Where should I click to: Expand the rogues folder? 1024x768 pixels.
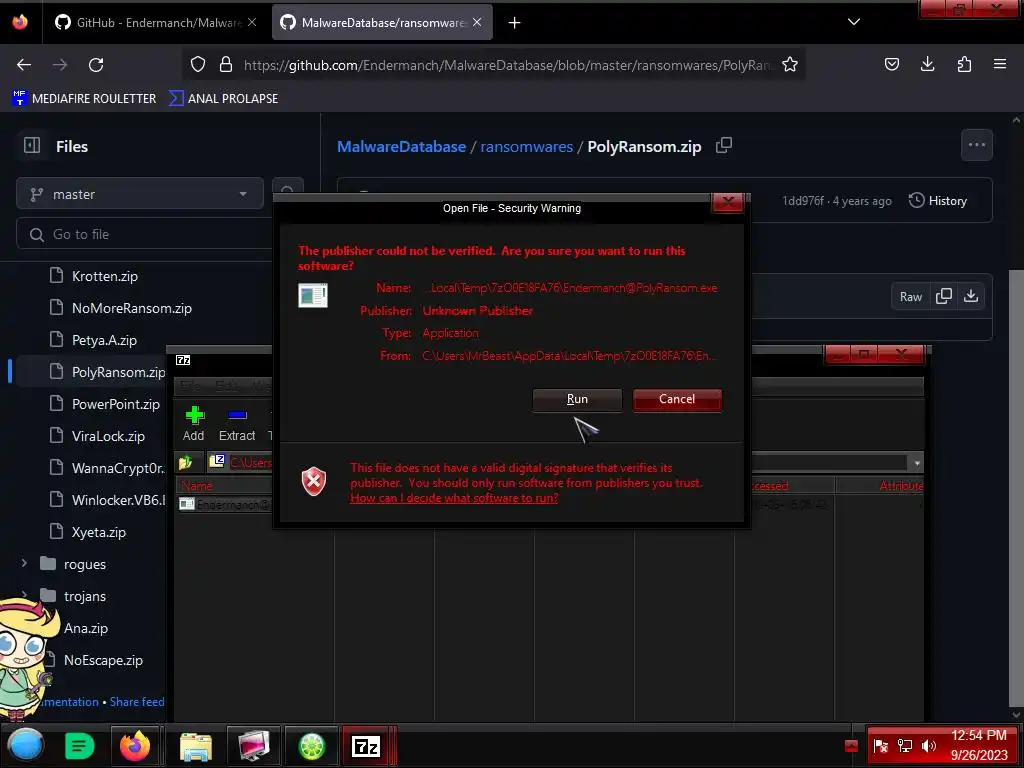point(24,563)
